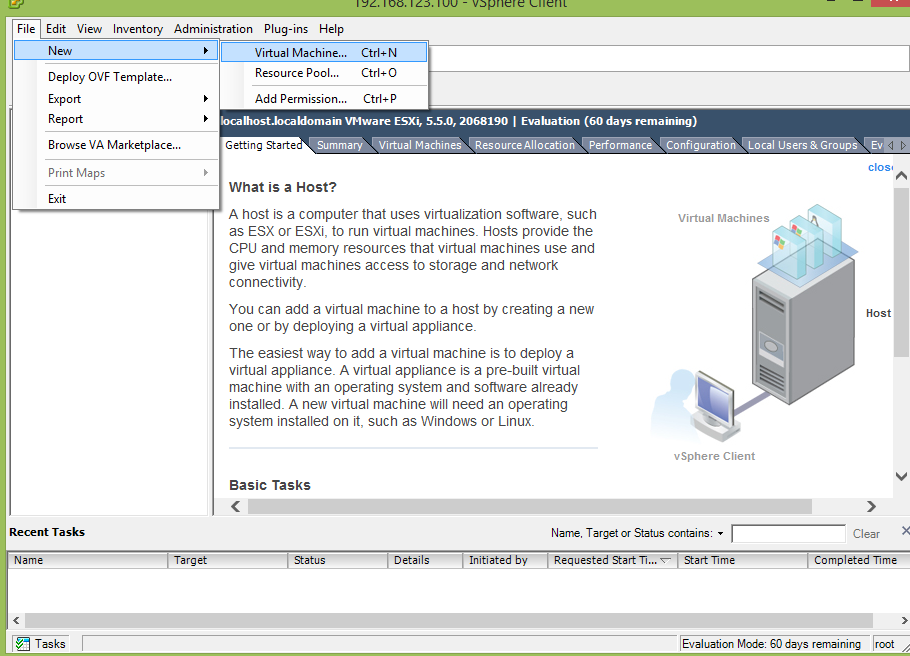This screenshot has height=656, width=910.
Task: Click the close tab link
Action: point(880,167)
